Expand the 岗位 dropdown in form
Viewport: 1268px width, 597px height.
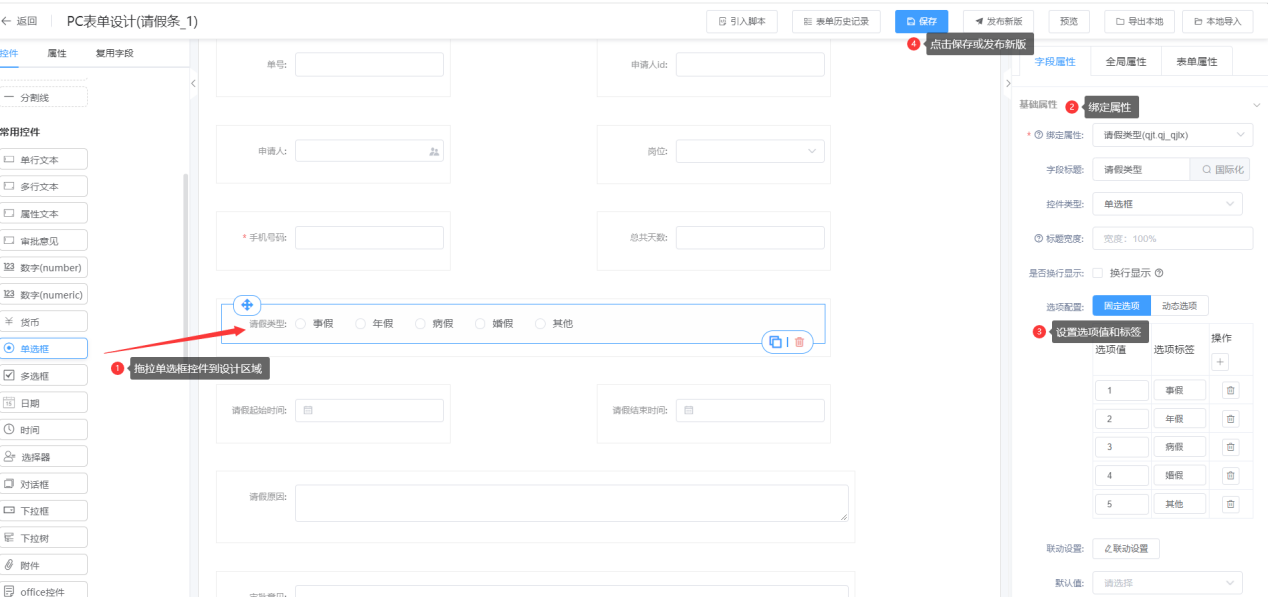750,151
